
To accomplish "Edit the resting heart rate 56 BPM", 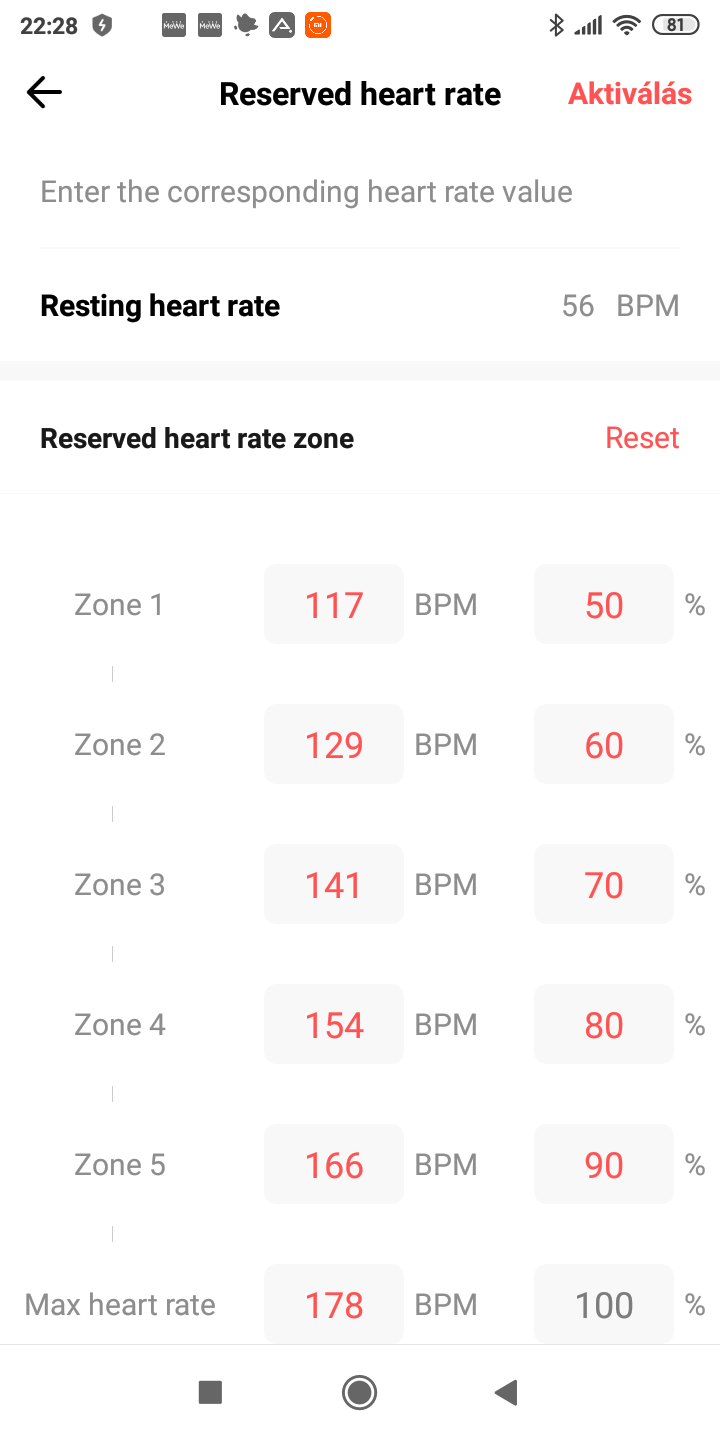I will pyautogui.click(x=620, y=306).
